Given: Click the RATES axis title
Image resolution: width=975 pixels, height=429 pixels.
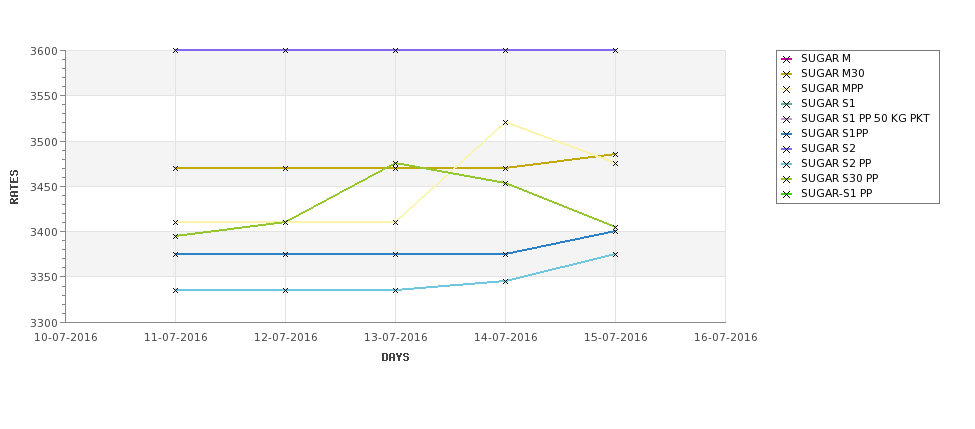Looking at the screenshot, I should 14,187.
